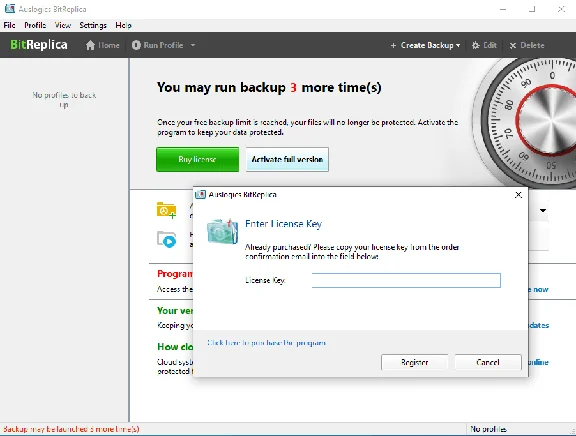Image resolution: width=576 pixels, height=436 pixels.
Task: Click 'No profiles to back up' text
Action: 64,100
